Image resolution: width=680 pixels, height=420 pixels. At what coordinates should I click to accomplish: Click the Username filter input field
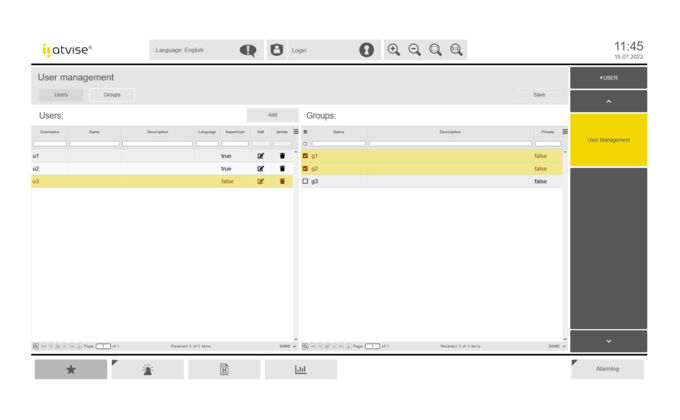coord(50,144)
